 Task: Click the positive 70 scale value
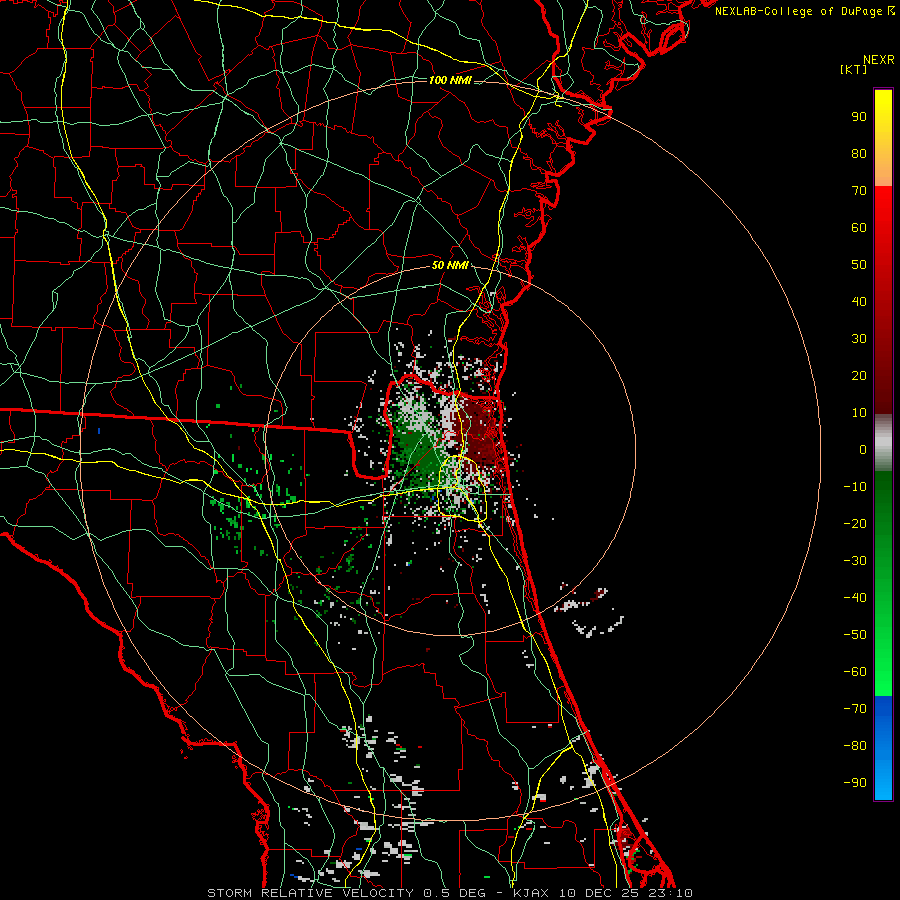click(859, 191)
